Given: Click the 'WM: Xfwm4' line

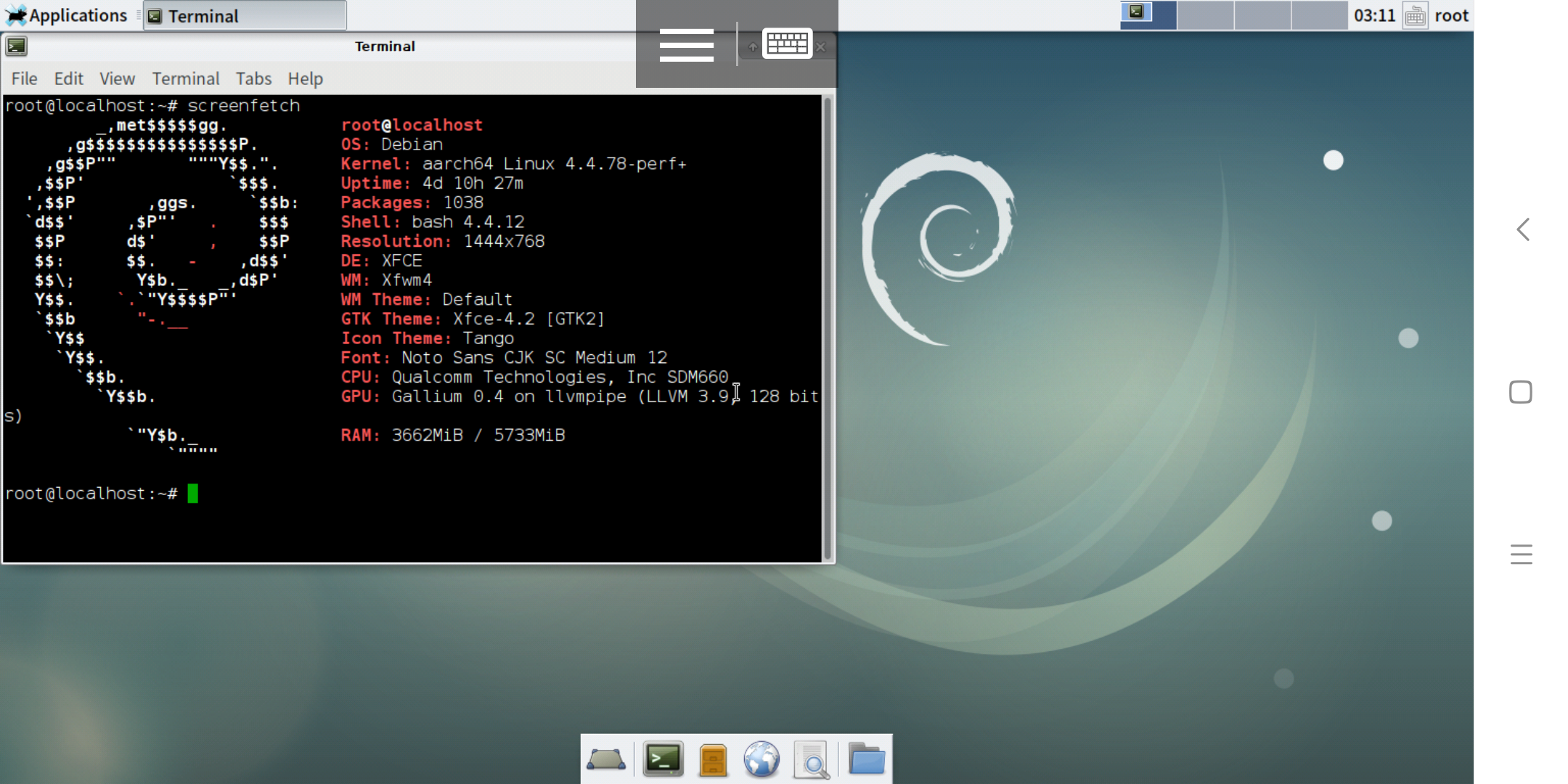Looking at the screenshot, I should (386, 280).
